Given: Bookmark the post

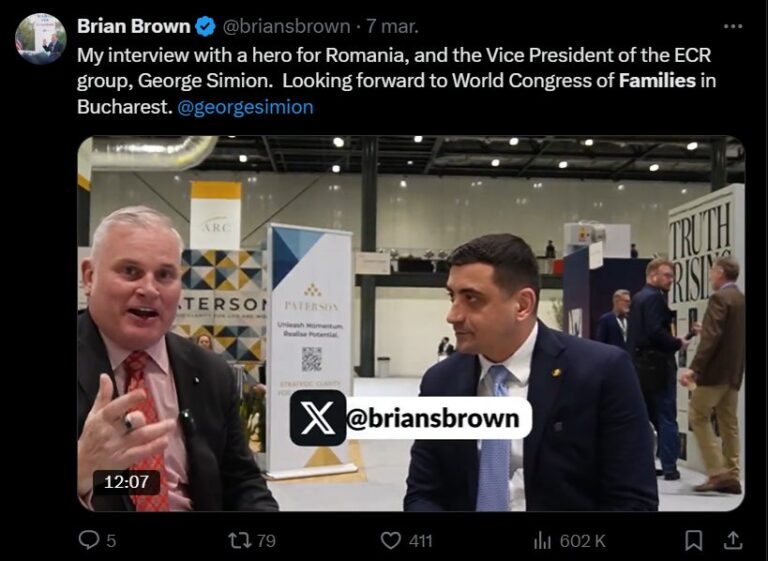Looking at the screenshot, I should point(693,540).
